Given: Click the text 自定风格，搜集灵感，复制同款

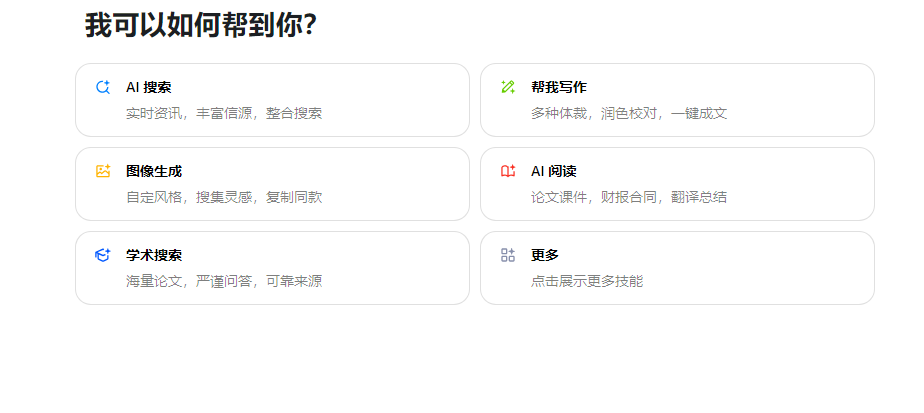Looking at the screenshot, I should point(224,197).
